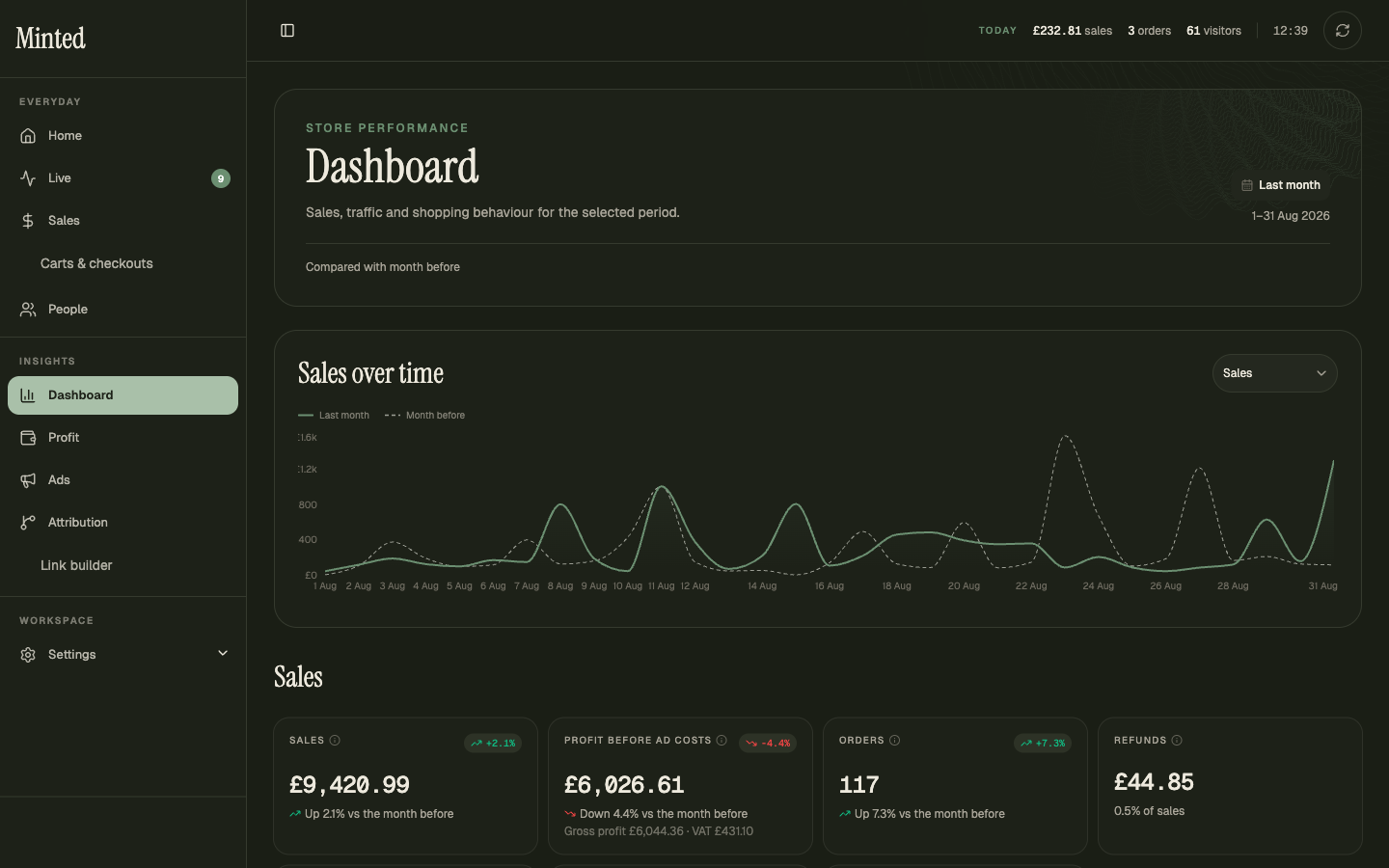1389x868 pixels.
Task: Click the People users icon
Action: 28,310
